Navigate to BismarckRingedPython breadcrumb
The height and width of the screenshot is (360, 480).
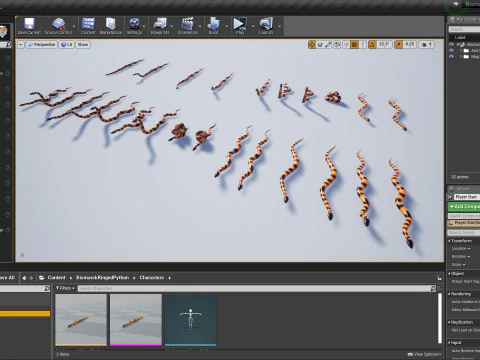pyautogui.click(x=102, y=278)
